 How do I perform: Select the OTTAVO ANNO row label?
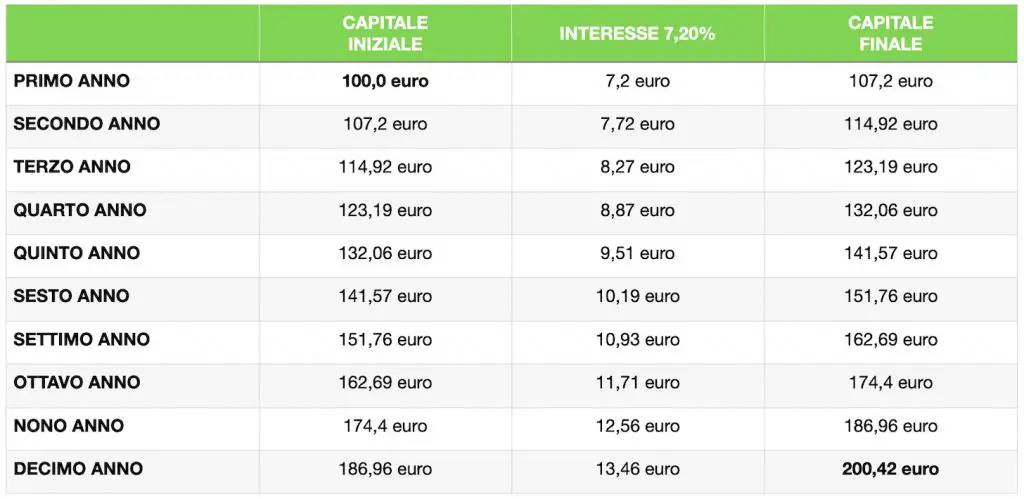pyautogui.click(x=77, y=382)
